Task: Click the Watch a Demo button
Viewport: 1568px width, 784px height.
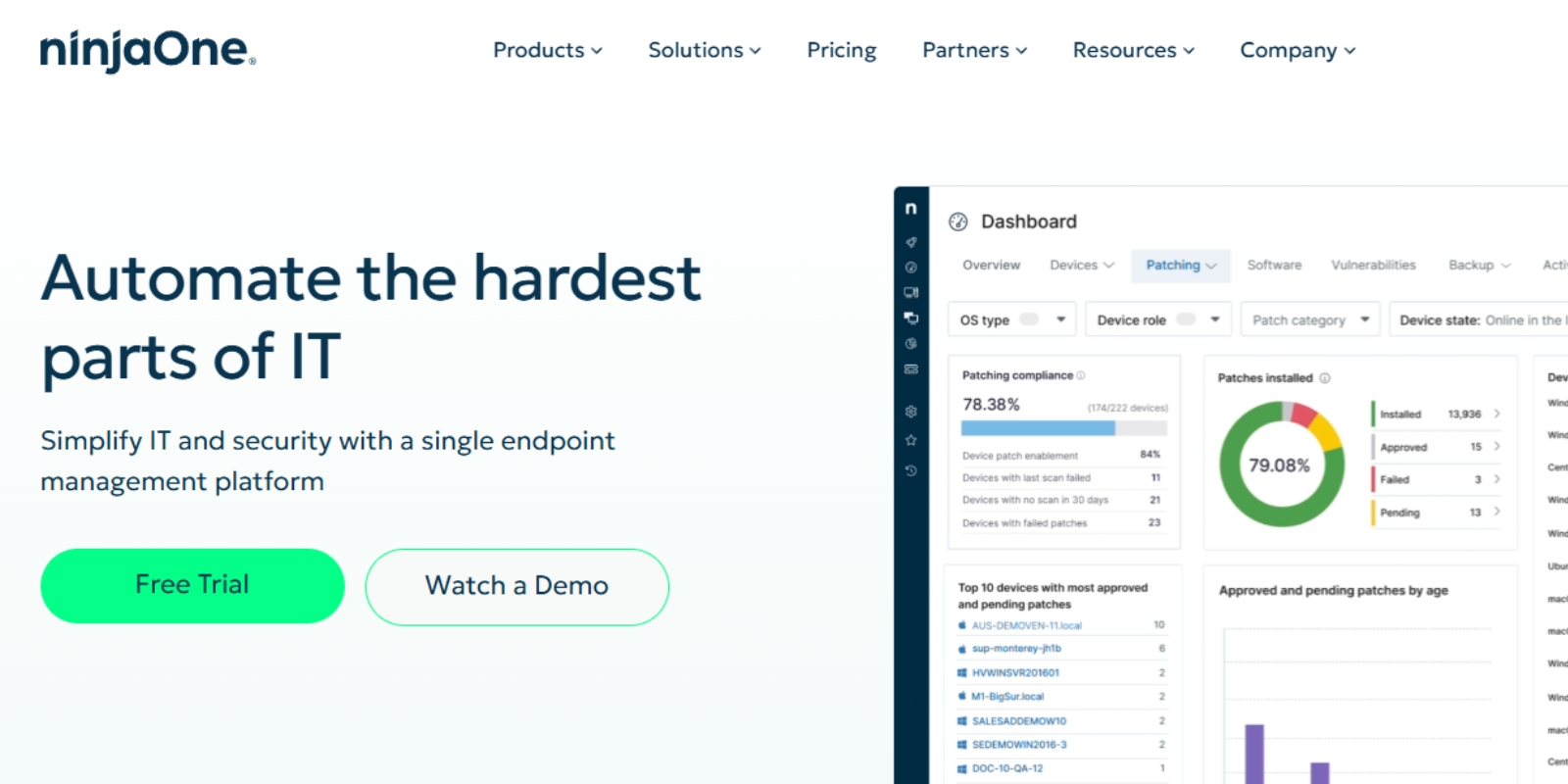Action: [517, 587]
